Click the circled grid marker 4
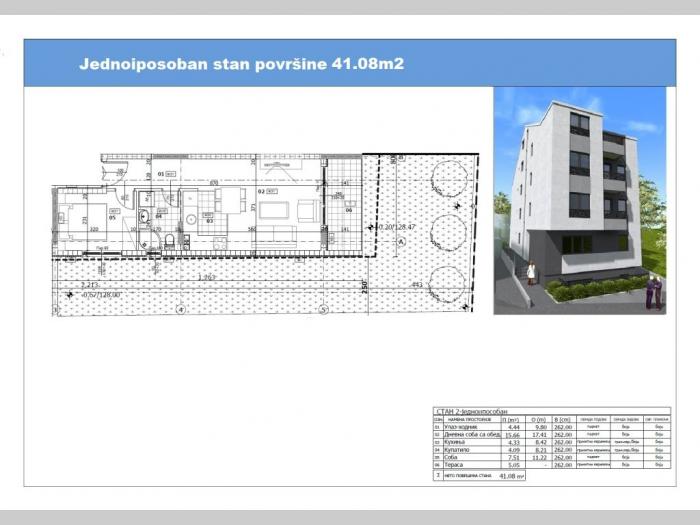The image size is (700, 525). (179, 309)
